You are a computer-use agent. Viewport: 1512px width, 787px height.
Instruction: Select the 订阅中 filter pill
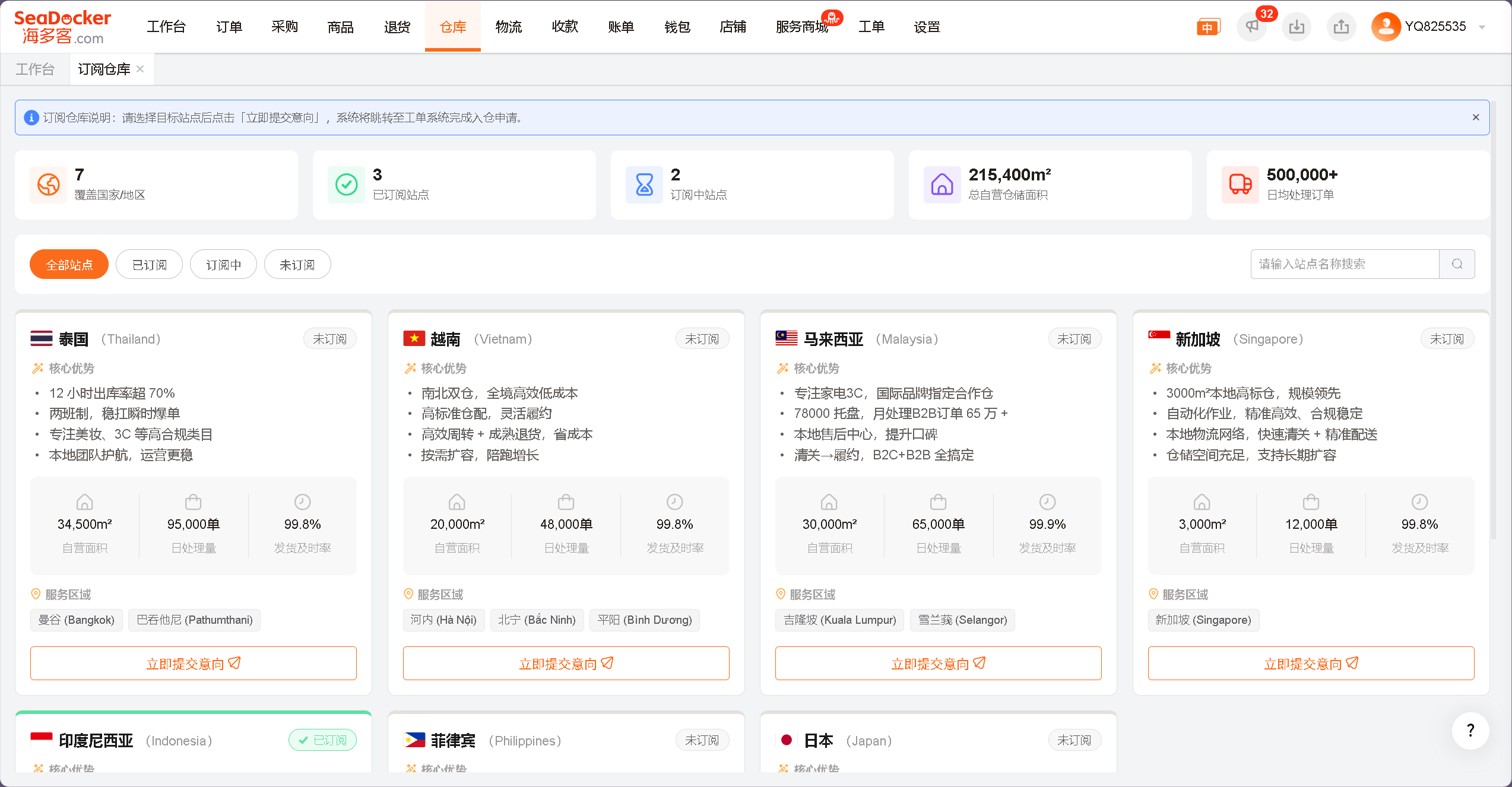click(223, 265)
